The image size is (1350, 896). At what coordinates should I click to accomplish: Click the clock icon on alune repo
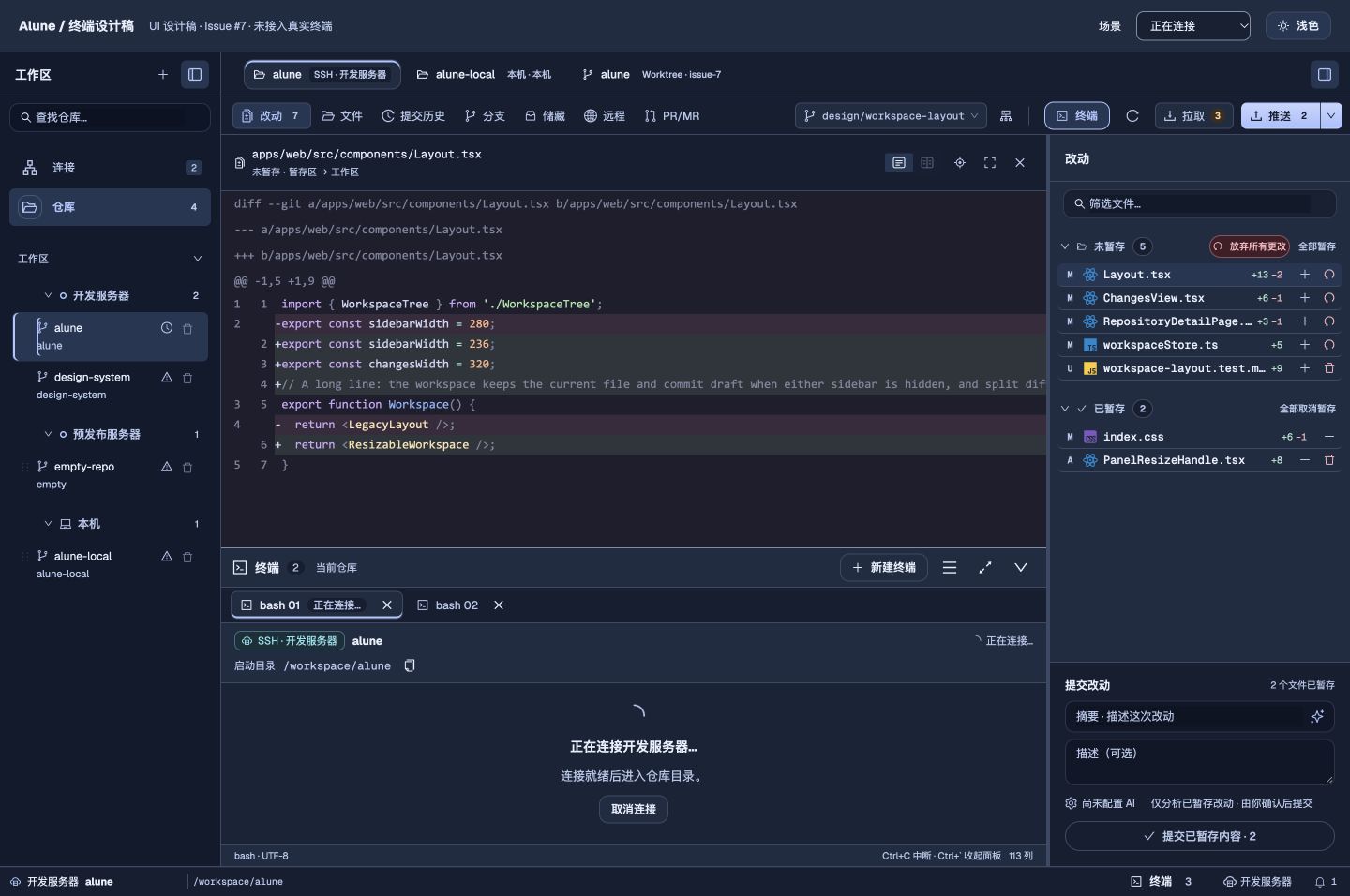point(167,328)
